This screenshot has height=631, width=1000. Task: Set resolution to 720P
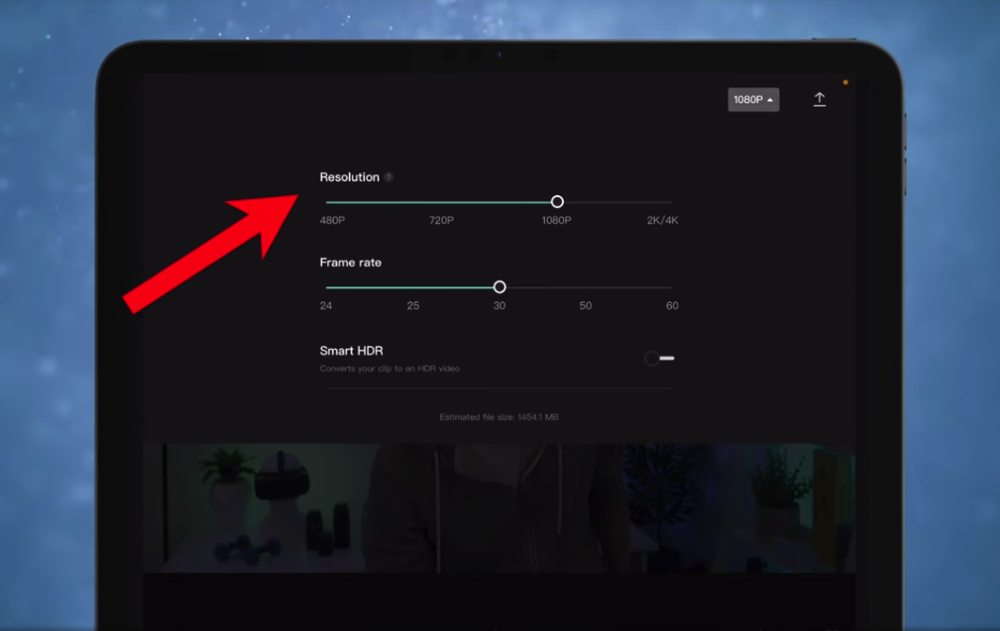tap(441, 220)
